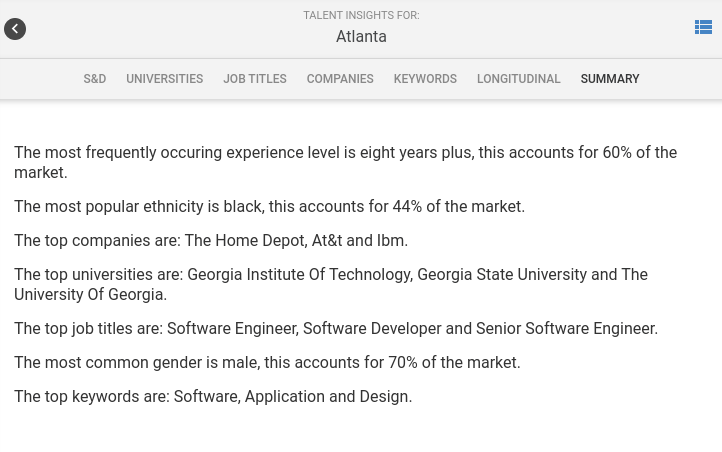This screenshot has width=722, height=452.
Task: Click the top job titles sentence
Action: tap(336, 328)
